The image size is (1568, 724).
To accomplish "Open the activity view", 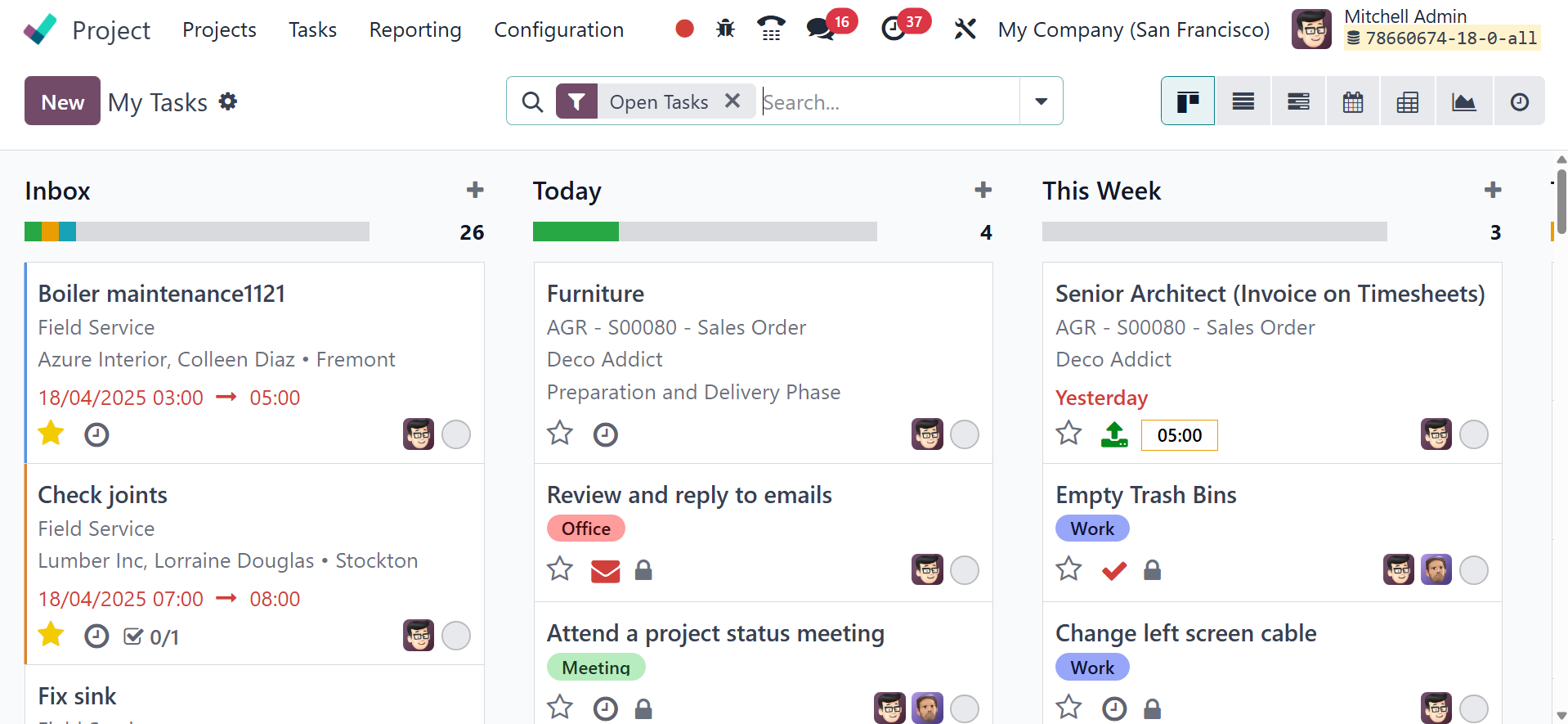I will 1519,101.
